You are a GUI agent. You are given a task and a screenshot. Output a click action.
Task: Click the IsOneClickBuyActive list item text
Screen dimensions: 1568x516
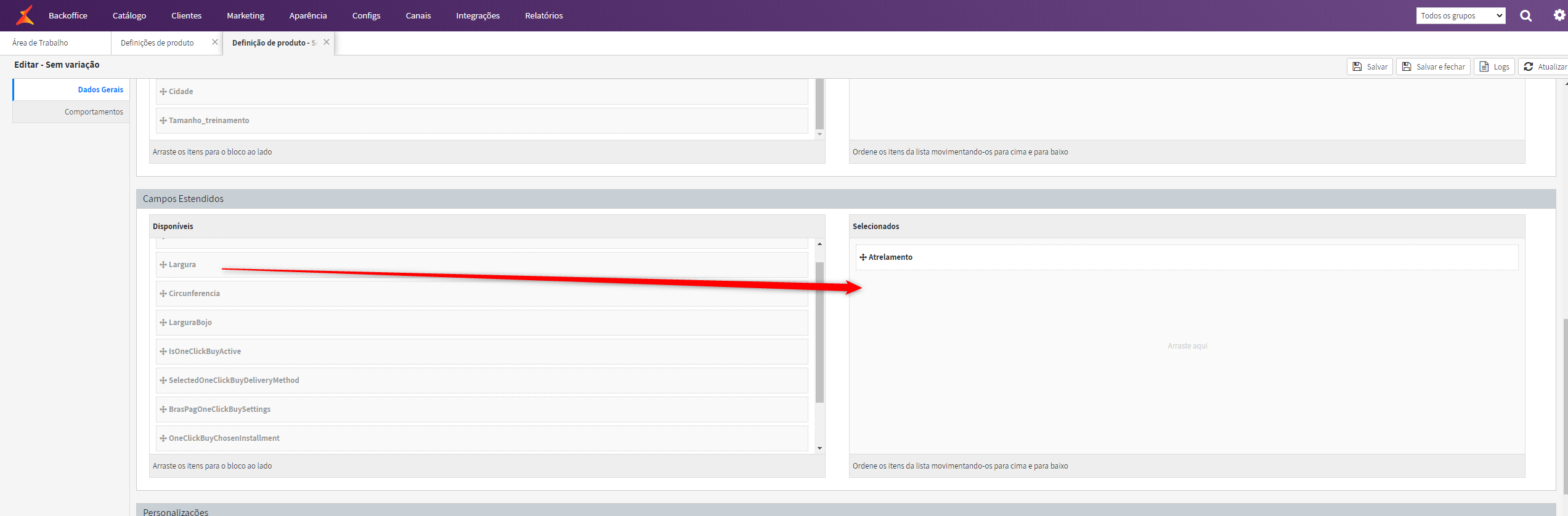tap(205, 351)
